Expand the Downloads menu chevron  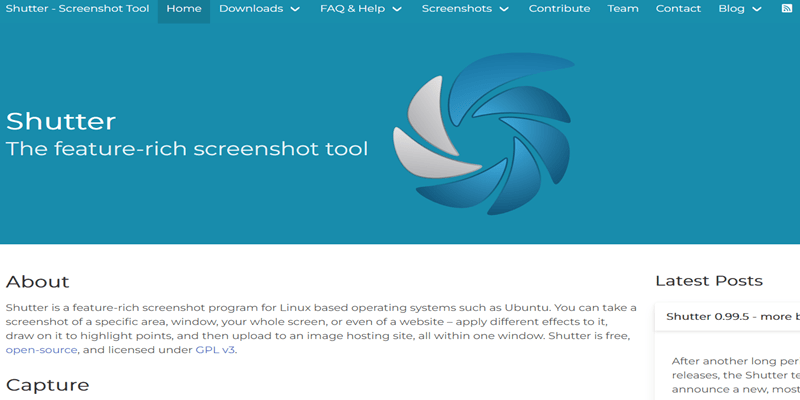tap(295, 9)
